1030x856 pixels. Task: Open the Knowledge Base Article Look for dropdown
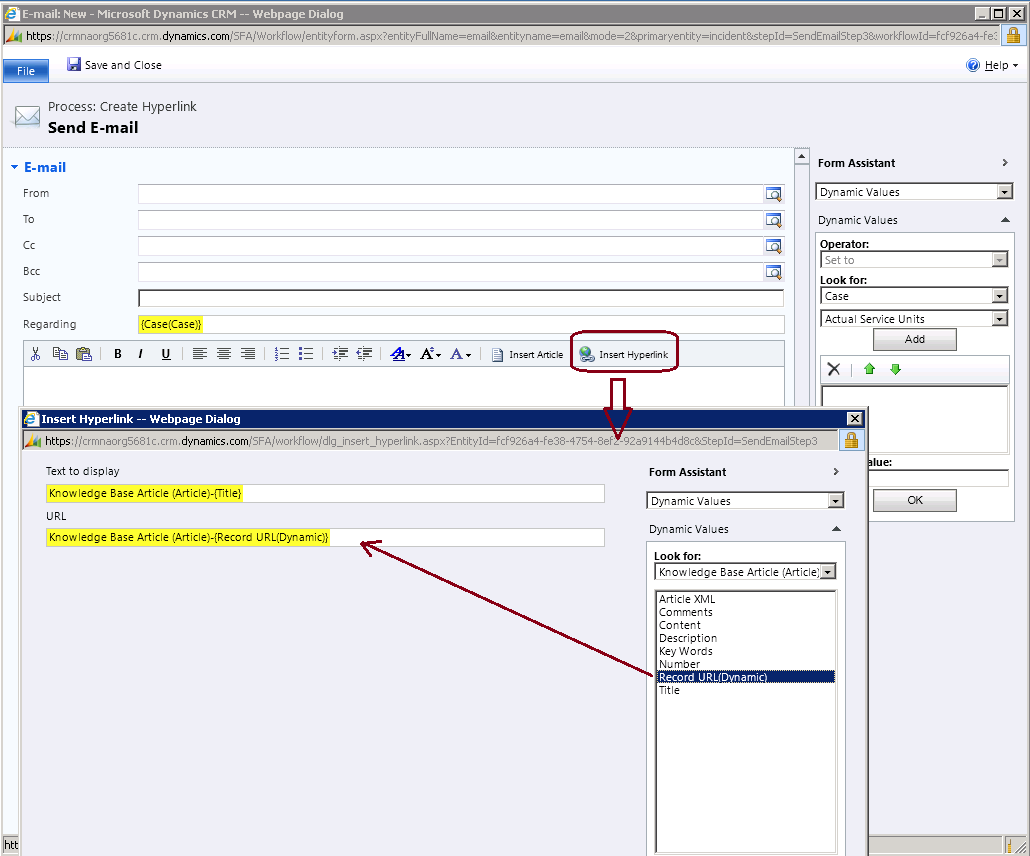coord(827,572)
